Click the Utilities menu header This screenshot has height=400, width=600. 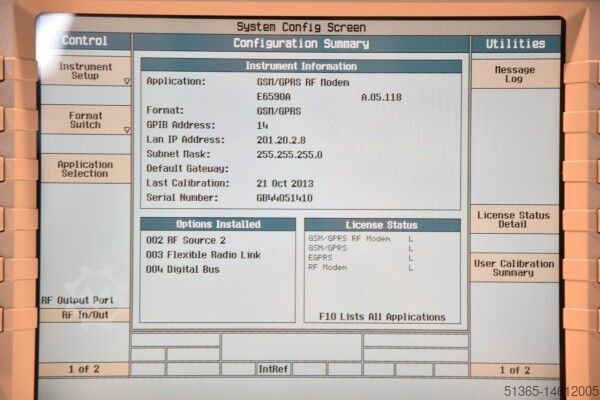click(515, 44)
